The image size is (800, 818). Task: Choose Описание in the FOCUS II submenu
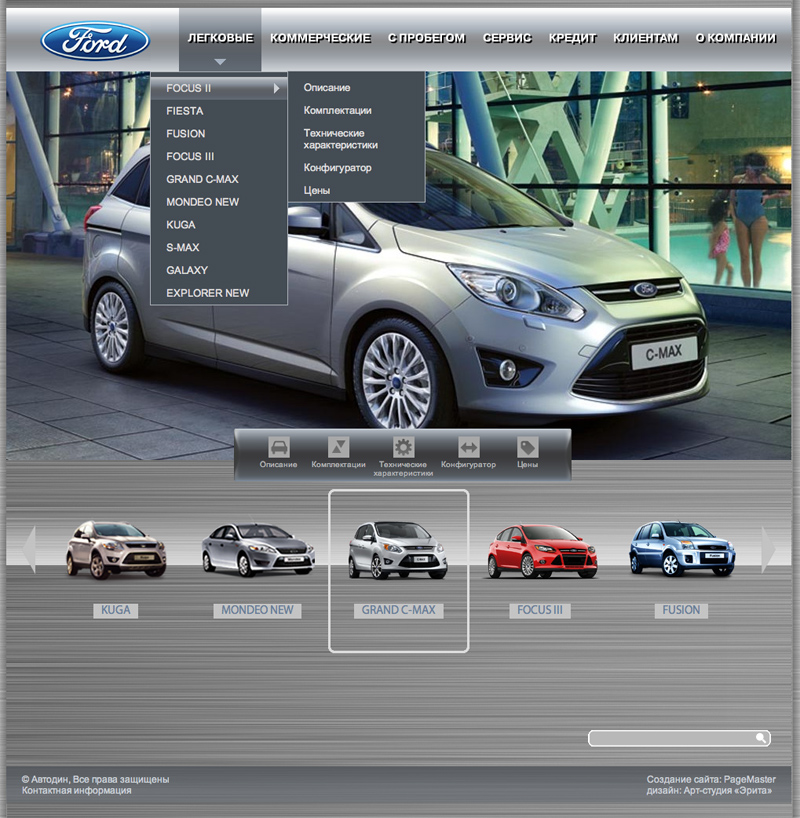[327, 88]
